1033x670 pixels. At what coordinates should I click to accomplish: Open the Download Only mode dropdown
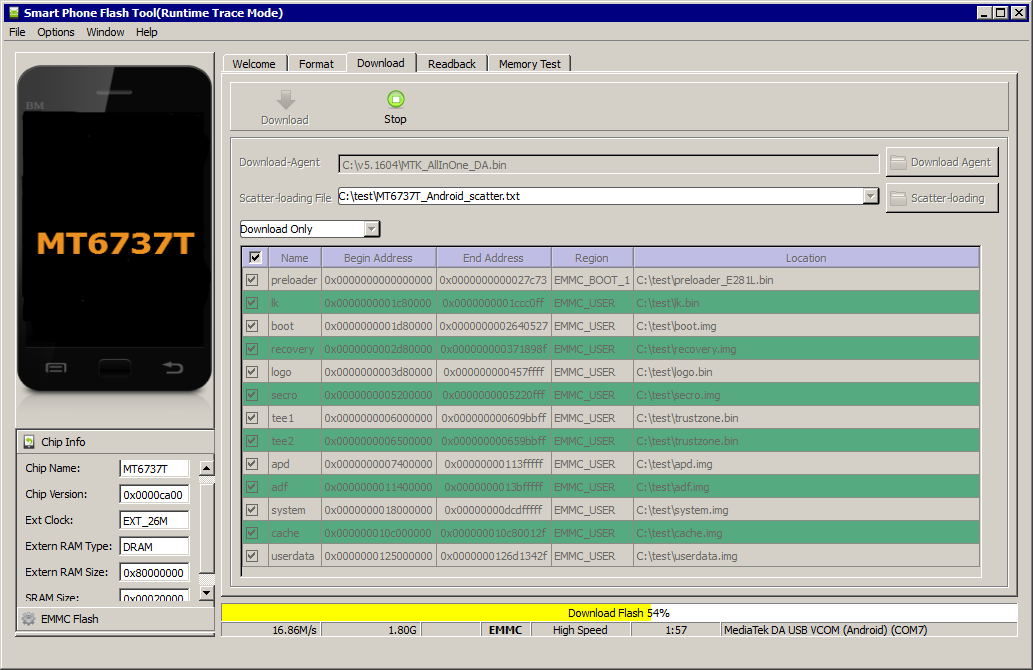371,229
